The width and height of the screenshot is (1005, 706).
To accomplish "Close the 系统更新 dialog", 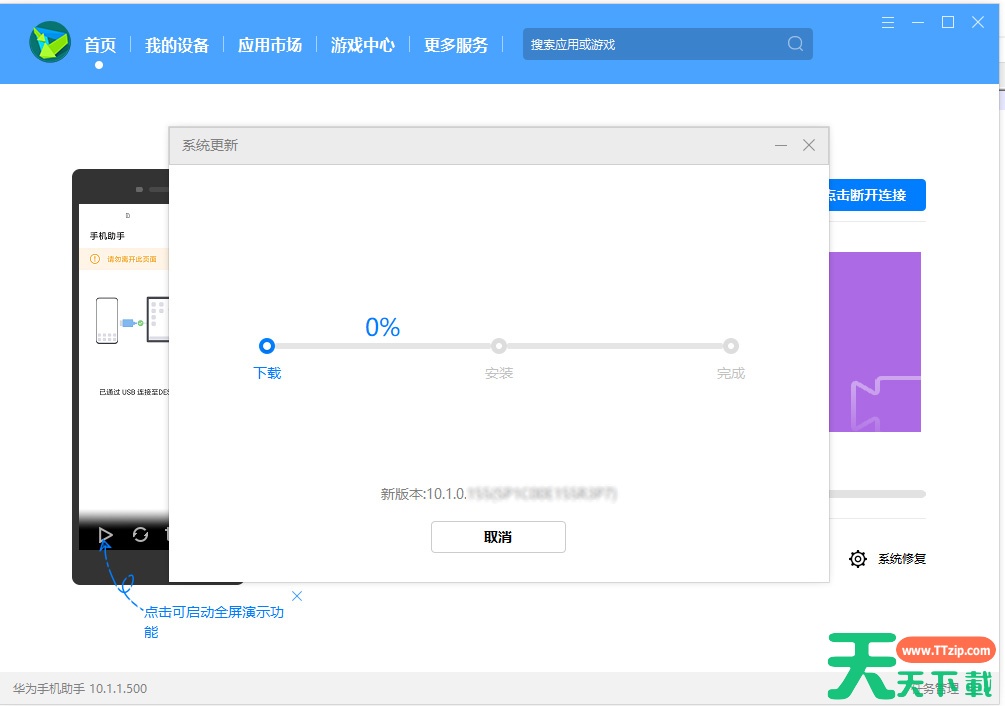I will pyautogui.click(x=809, y=146).
